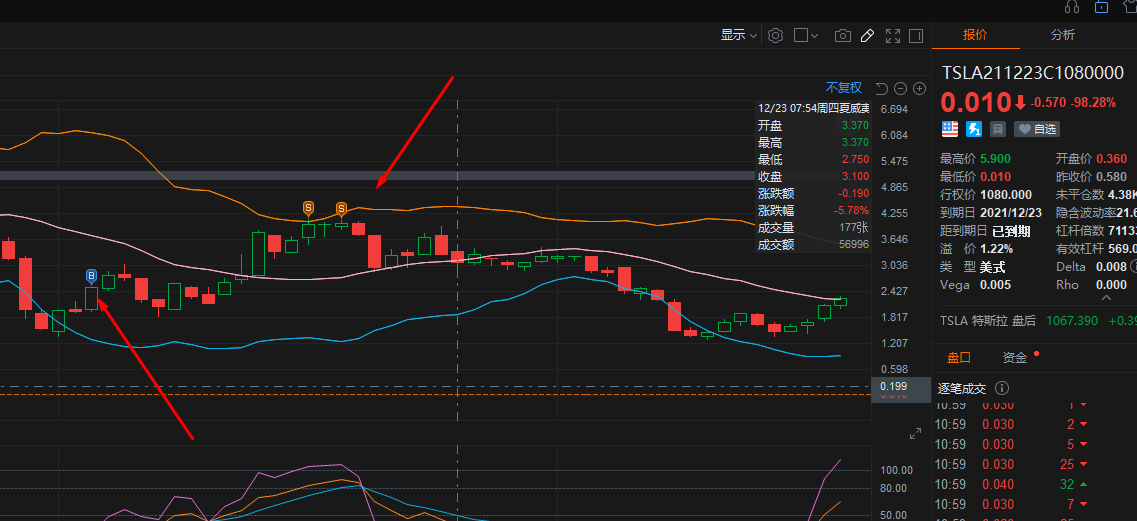Open the chart layout square dropdown
Screen dimensions: 1137x521
[806, 35]
